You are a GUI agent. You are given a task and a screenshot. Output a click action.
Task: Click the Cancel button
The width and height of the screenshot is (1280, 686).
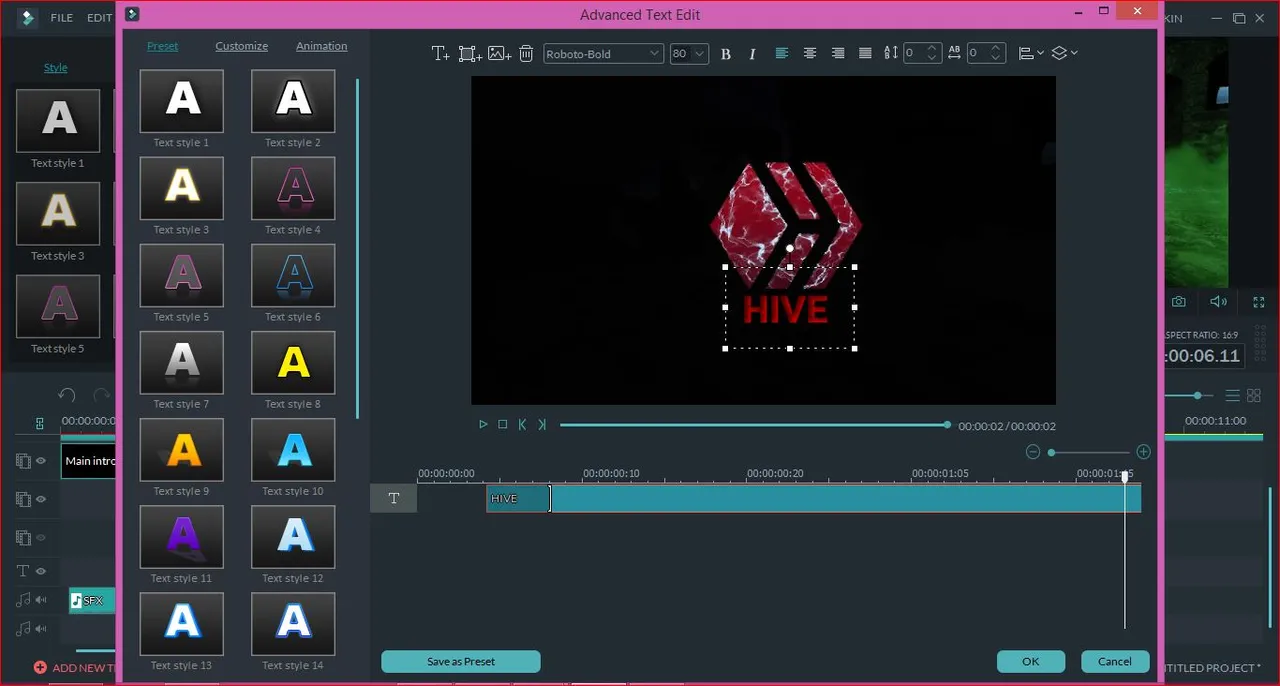pyautogui.click(x=1115, y=662)
